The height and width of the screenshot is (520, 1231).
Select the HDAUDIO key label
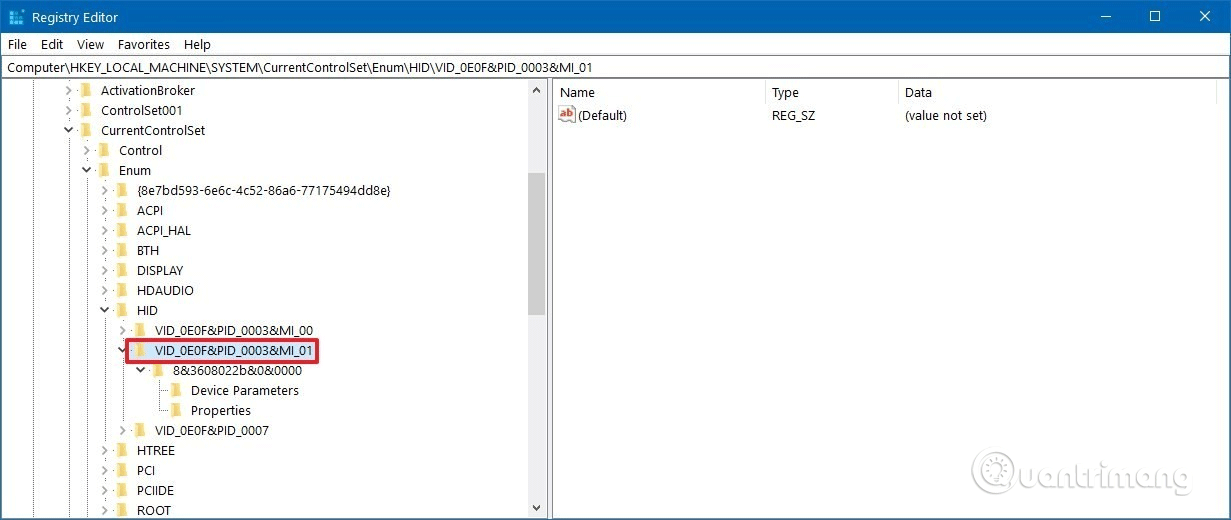click(165, 290)
